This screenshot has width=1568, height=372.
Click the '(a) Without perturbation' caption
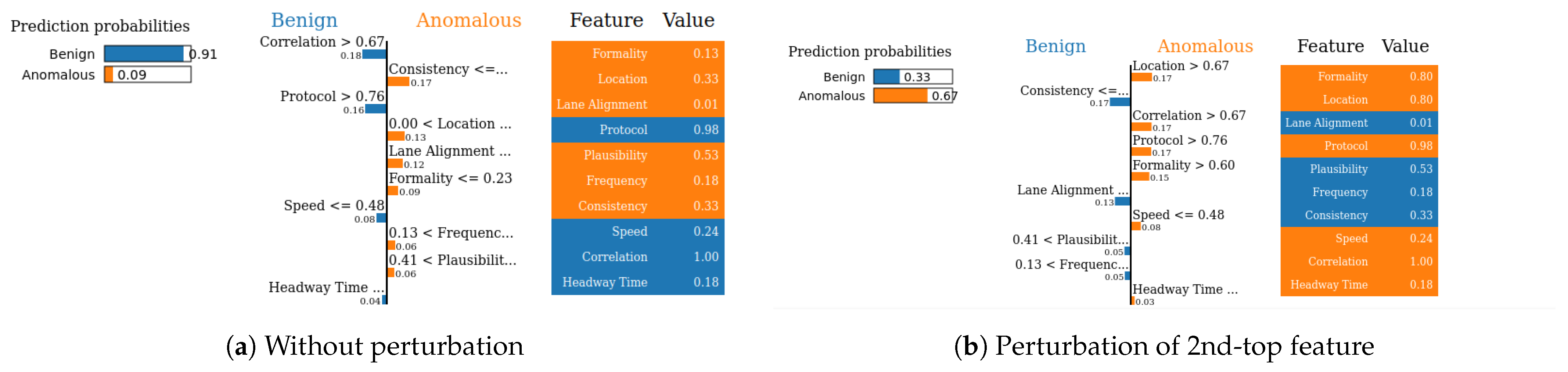tap(374, 346)
